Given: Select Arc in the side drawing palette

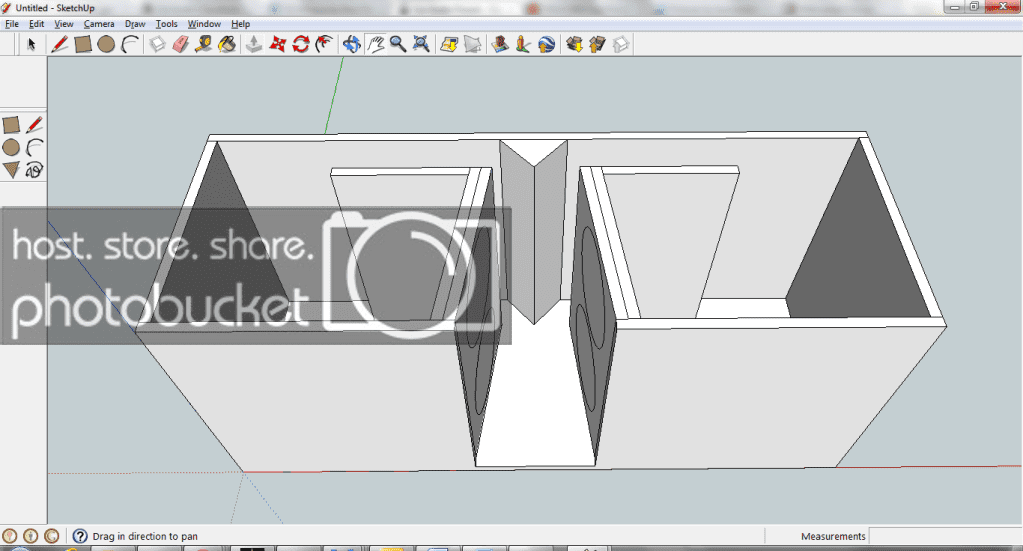Looking at the screenshot, I should click(35, 147).
